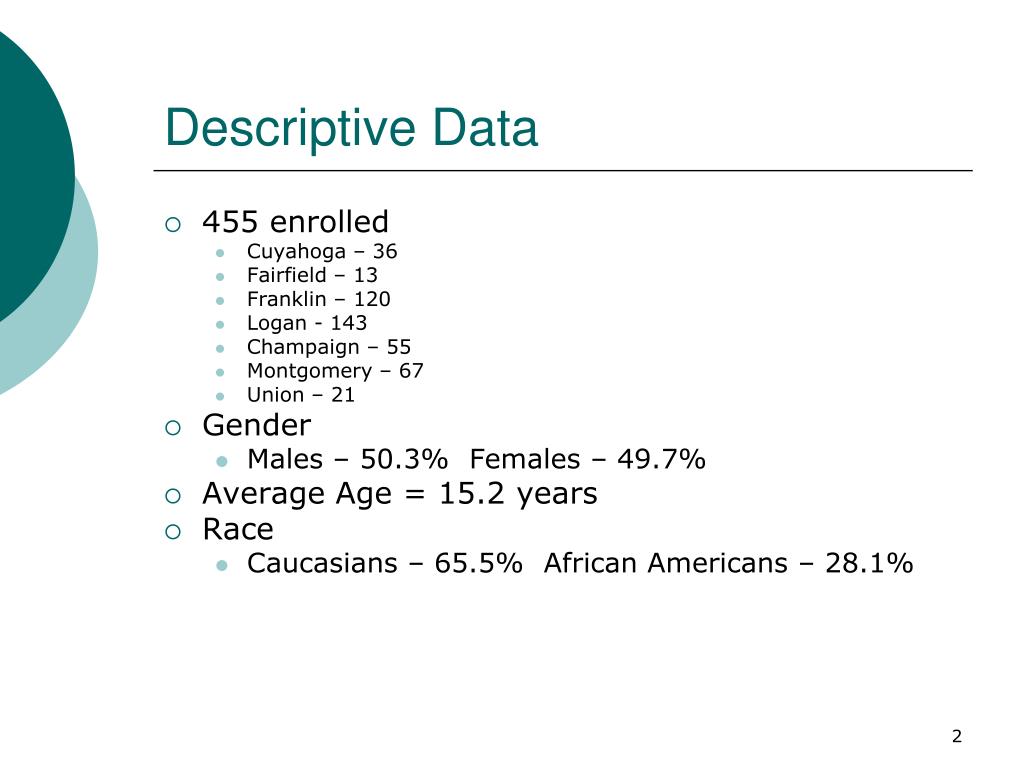1024x768 pixels.
Task: Select the Average Age = 15.2 years line
Action: point(400,494)
